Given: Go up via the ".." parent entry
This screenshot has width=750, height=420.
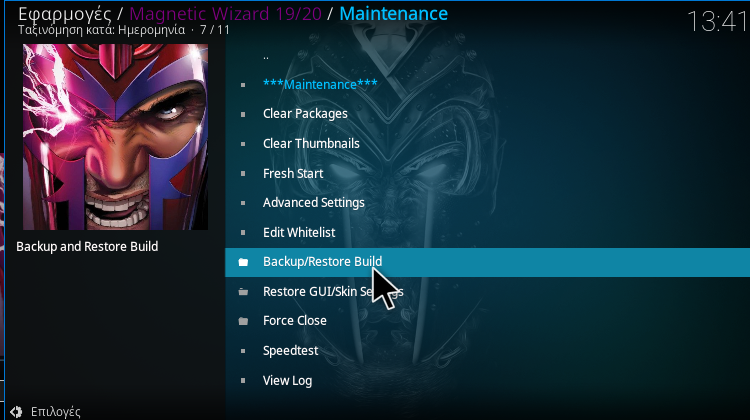Looking at the screenshot, I should coord(487,56).
